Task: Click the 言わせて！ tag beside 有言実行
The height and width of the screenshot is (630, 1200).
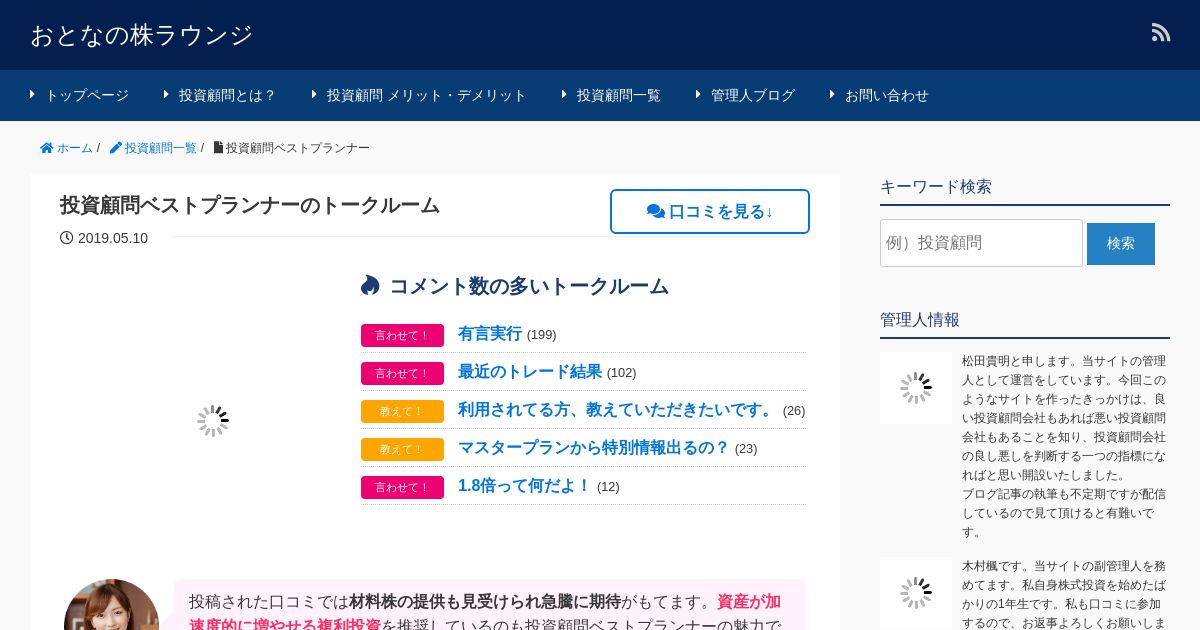Action: 402,335
